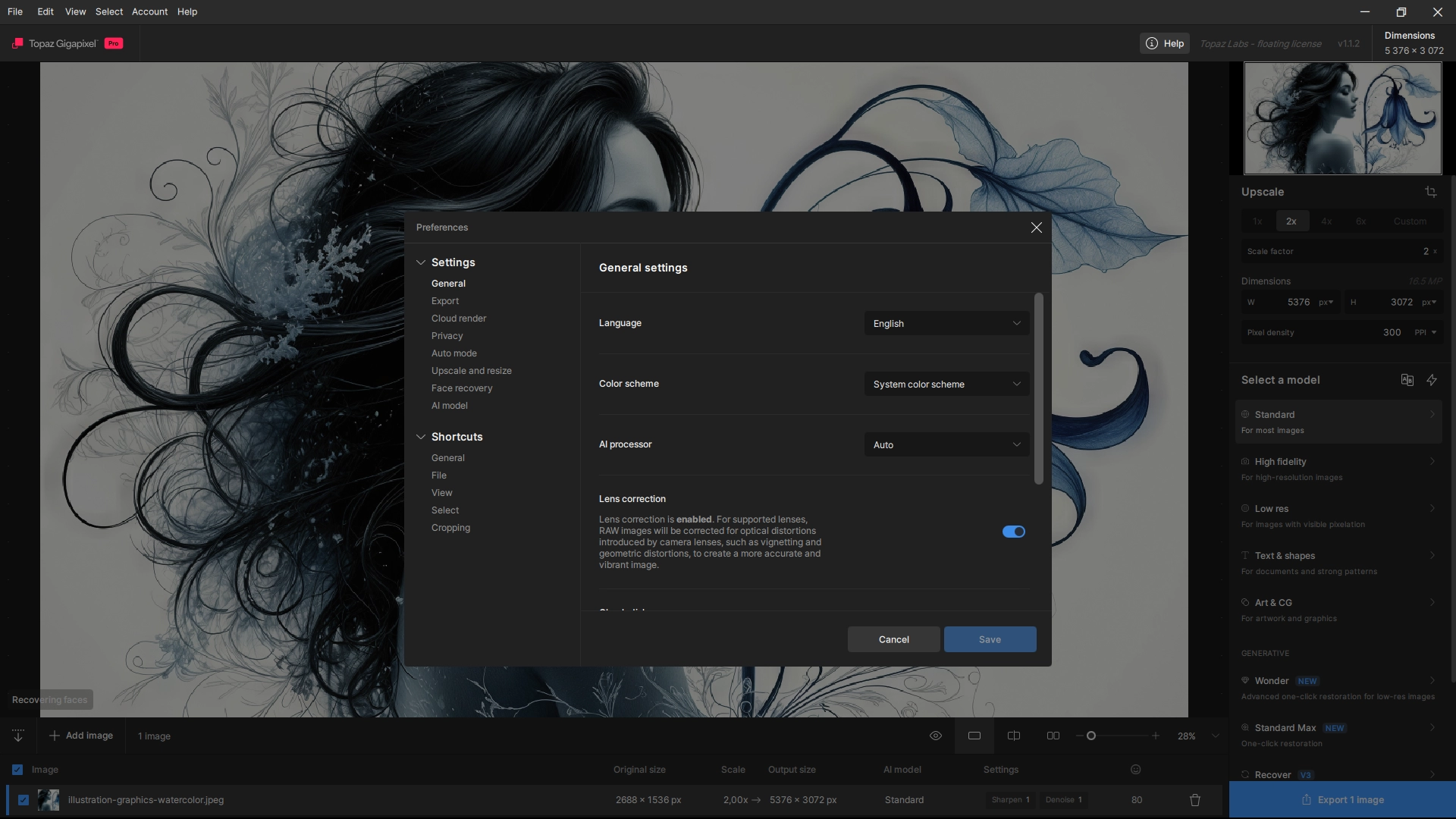1456x819 pixels.
Task: Delete image using trash icon
Action: 1195,800
